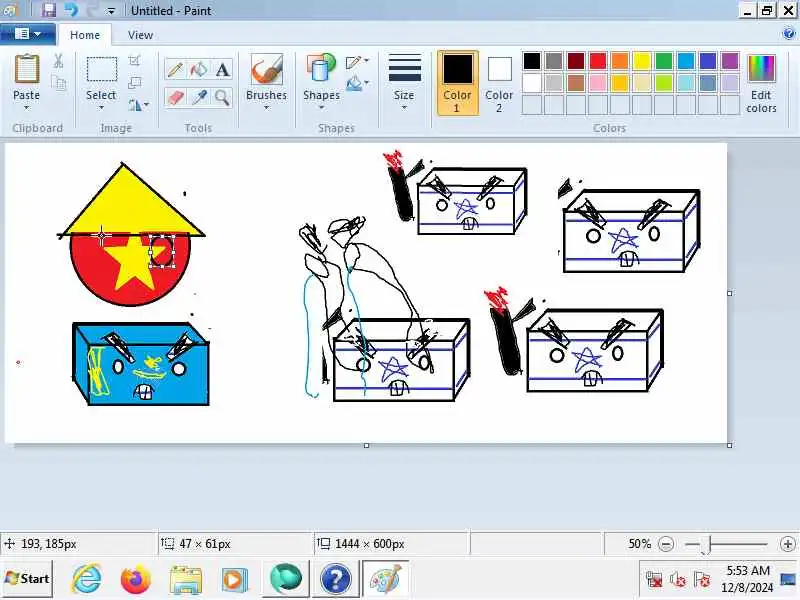Click the Start button
Screen dimensions: 800x600
tap(27, 579)
